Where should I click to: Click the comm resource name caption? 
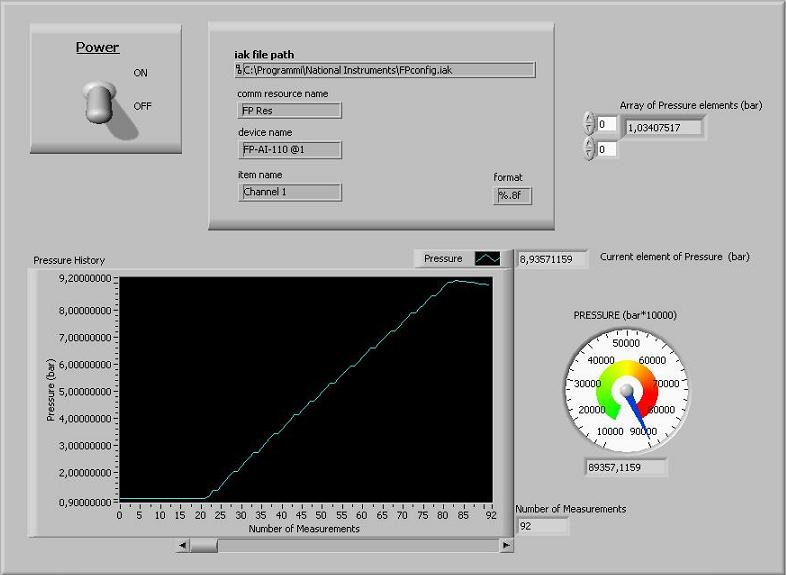click(x=283, y=94)
